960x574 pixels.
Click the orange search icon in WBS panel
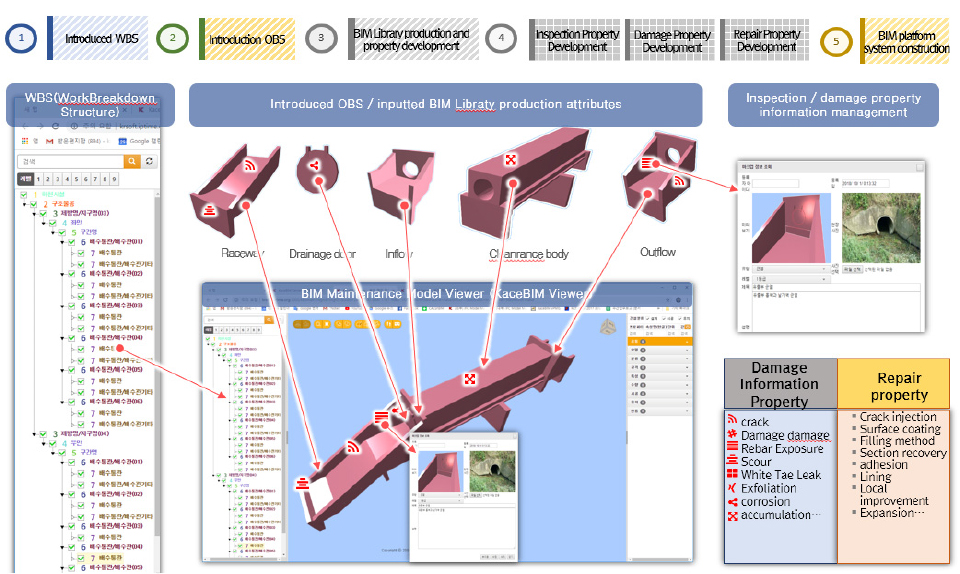tap(132, 162)
